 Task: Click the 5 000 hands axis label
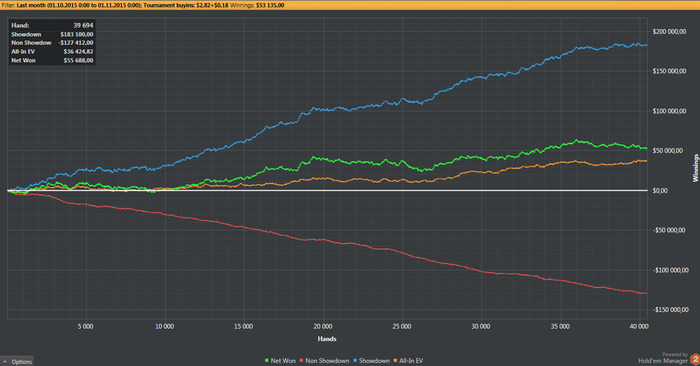tap(85, 327)
